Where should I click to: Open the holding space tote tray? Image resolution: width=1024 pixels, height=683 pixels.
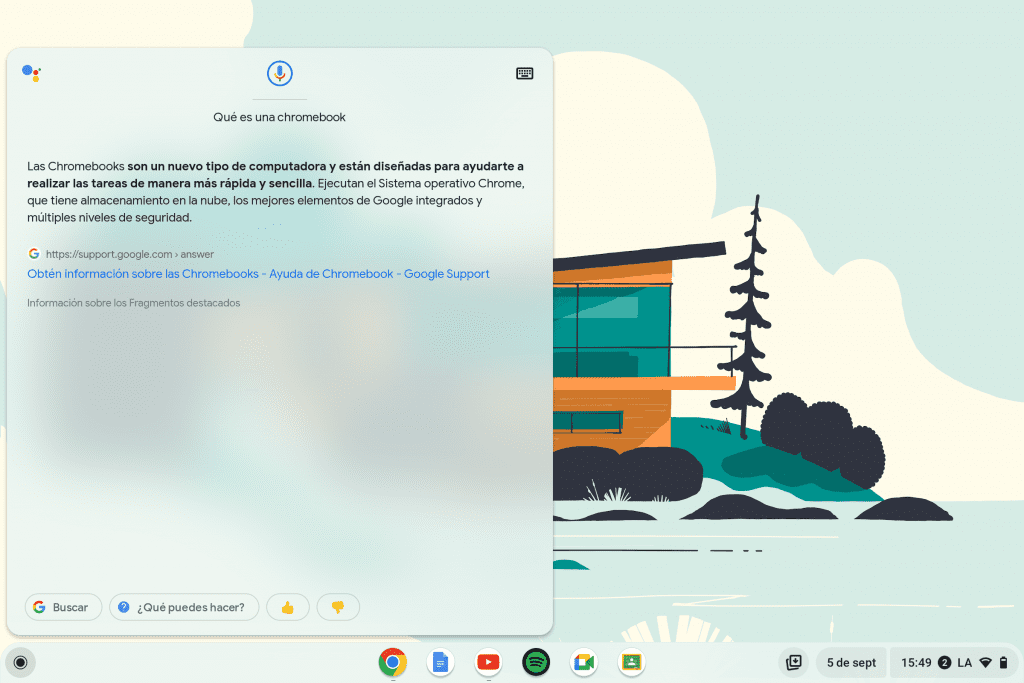[794, 662]
